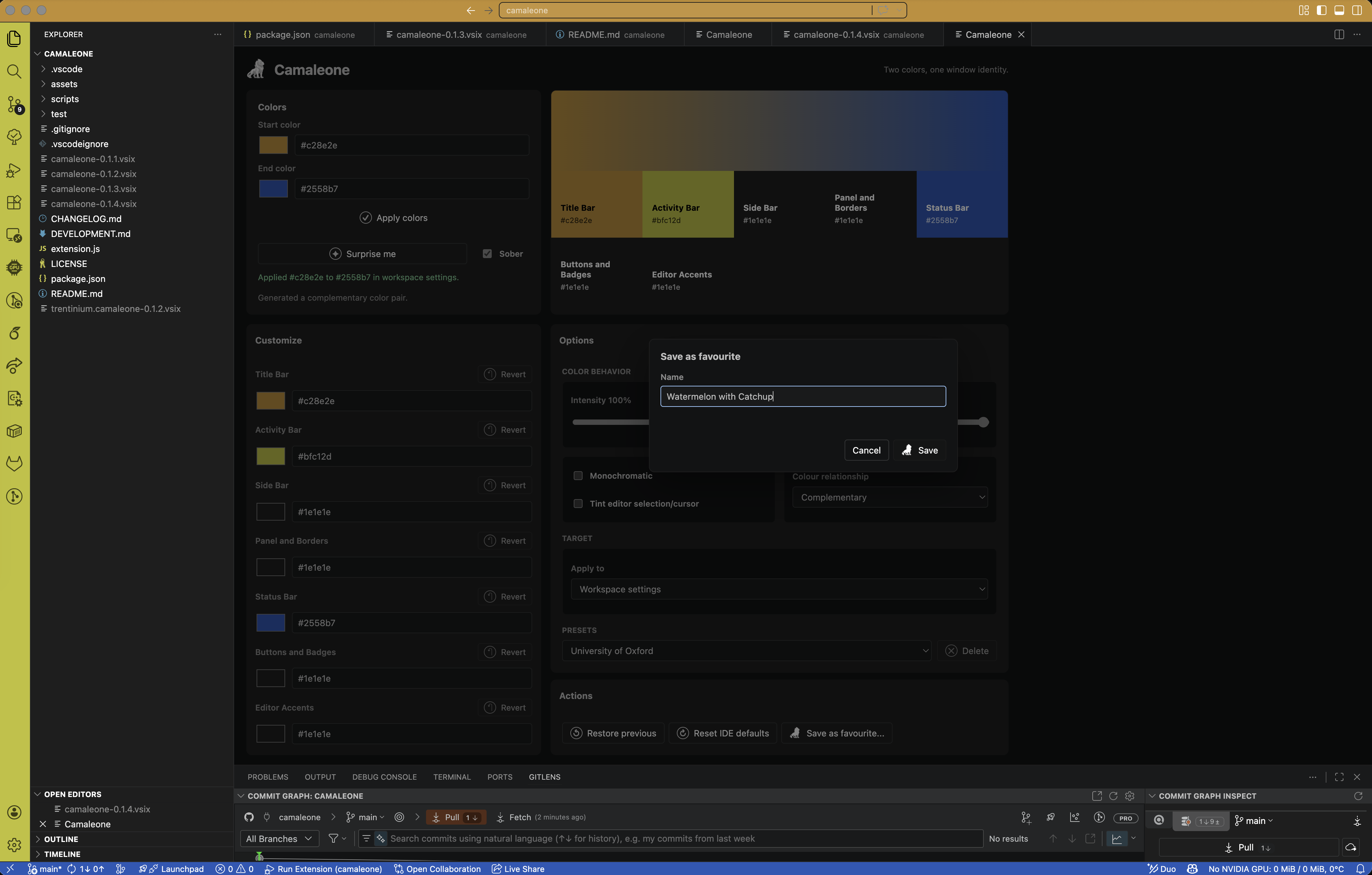Open Remote Explorer icon in activity bar

pyautogui.click(x=14, y=235)
